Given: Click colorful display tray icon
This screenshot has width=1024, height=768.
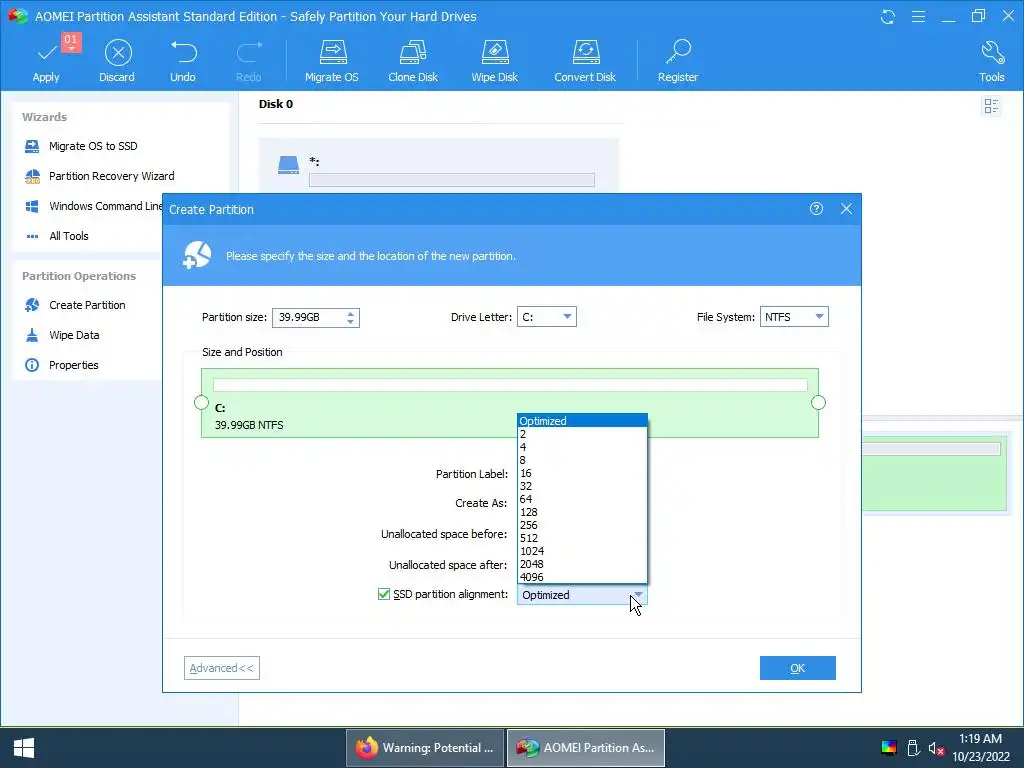Looking at the screenshot, I should click(x=889, y=748).
